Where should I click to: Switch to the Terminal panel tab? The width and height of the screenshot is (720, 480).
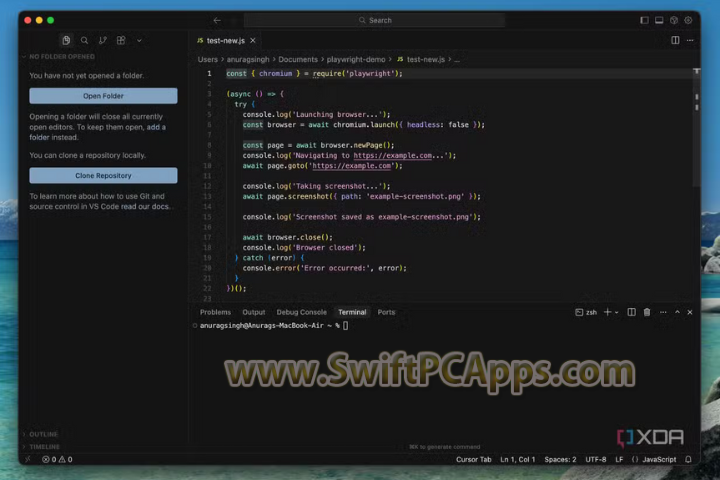click(x=352, y=312)
